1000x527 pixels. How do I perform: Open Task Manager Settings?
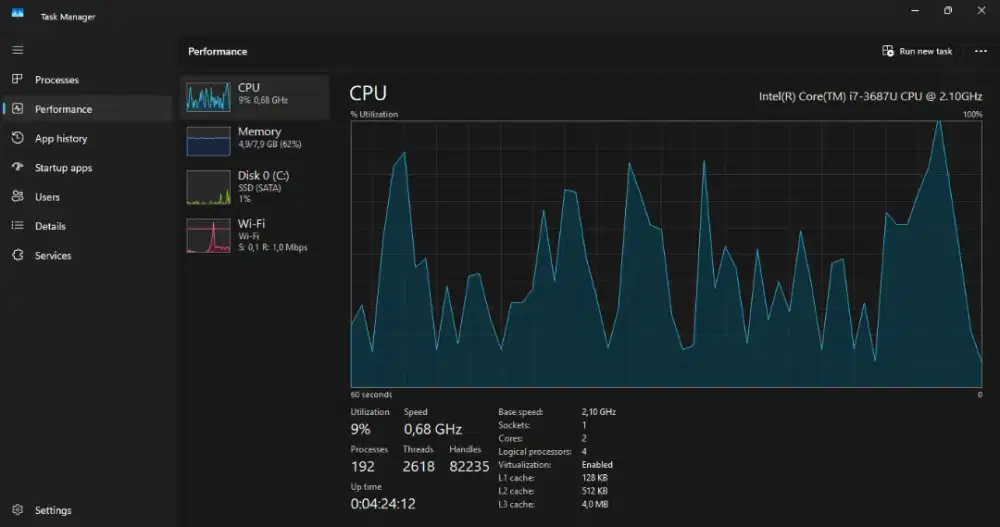pos(87,510)
